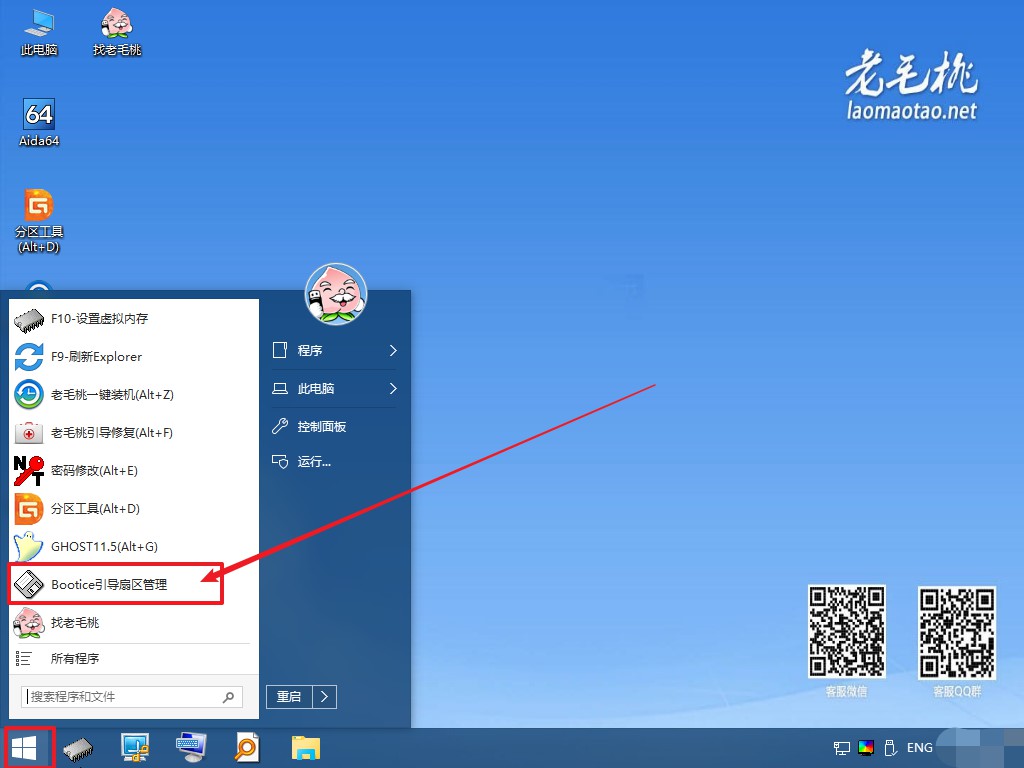Click the F10-设置虚拟内存 memory chip icon
Screen dimensions: 1024x768
pos(29,319)
